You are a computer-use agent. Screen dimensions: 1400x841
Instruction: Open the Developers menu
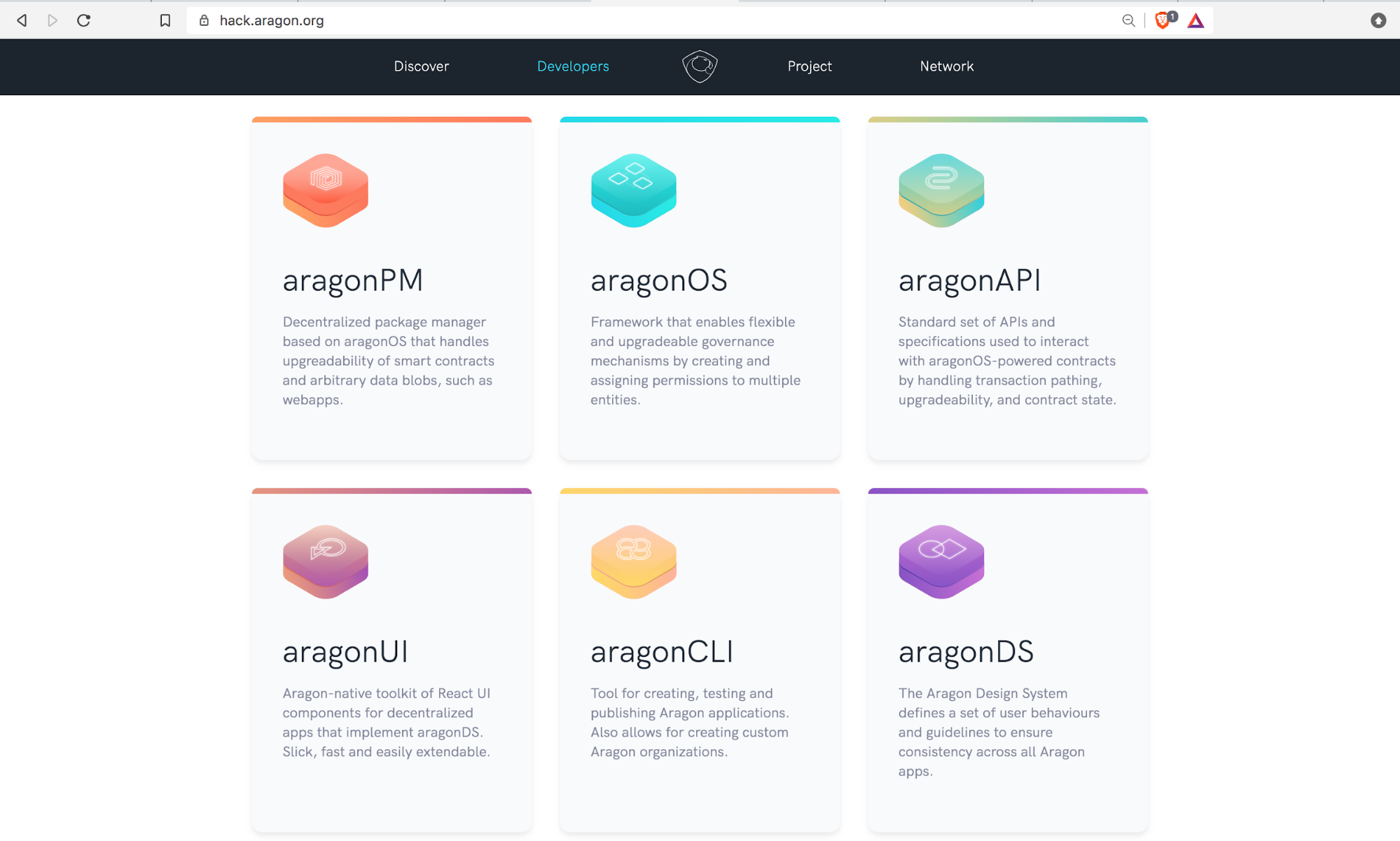pos(573,67)
